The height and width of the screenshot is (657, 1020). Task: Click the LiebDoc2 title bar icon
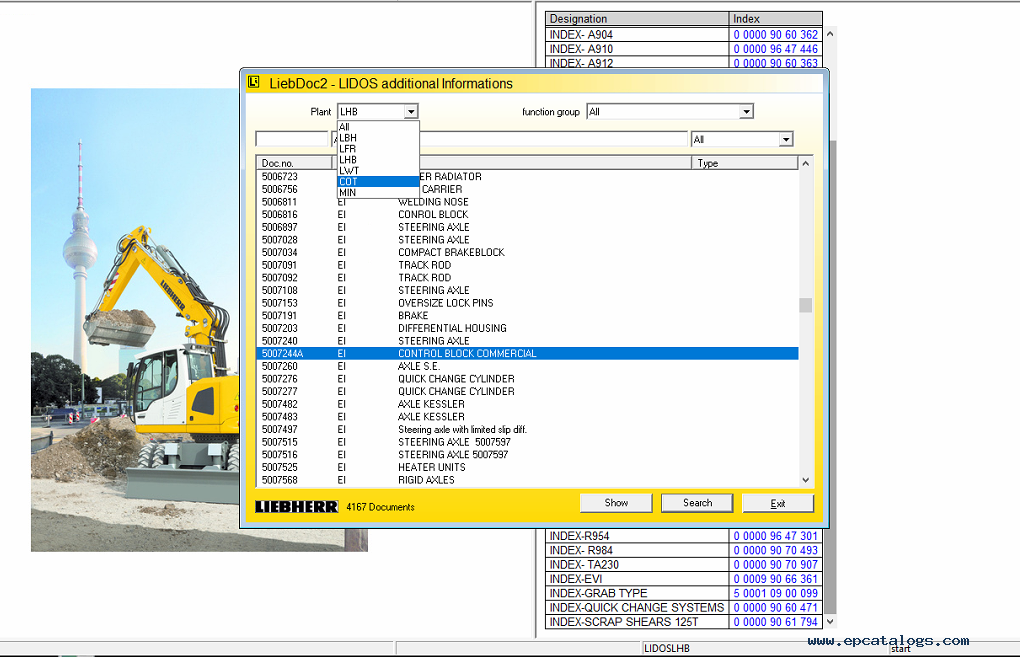click(254, 83)
